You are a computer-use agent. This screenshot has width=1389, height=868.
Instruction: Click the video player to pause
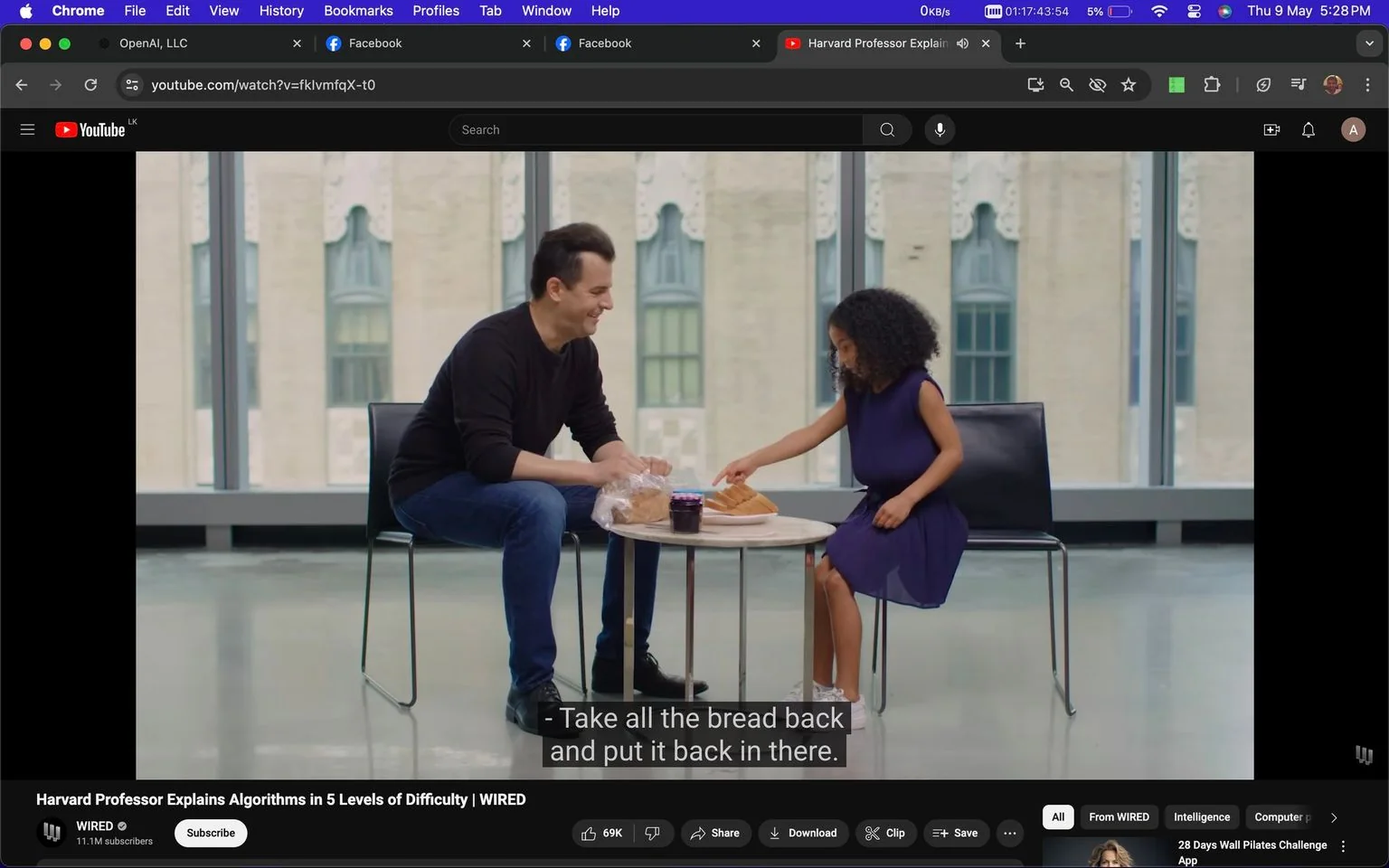click(x=694, y=465)
